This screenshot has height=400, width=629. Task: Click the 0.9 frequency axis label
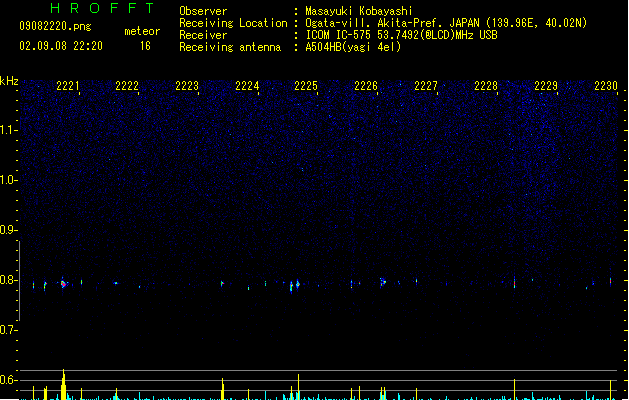pos(8,230)
